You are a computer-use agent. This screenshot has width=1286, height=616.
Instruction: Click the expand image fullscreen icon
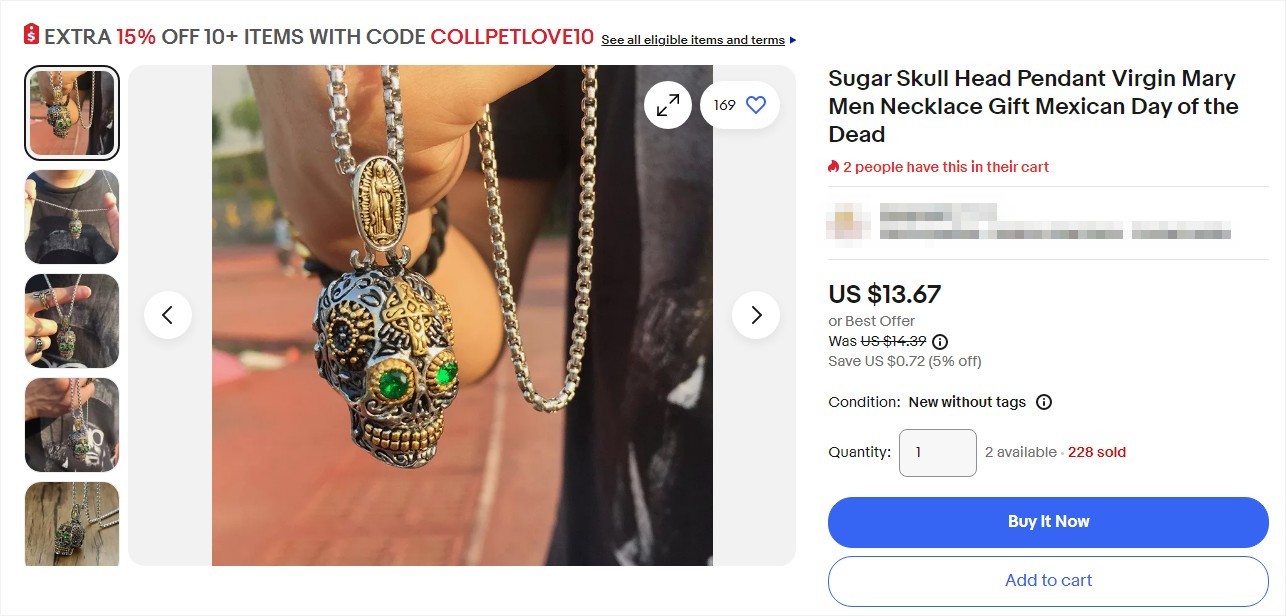668,104
